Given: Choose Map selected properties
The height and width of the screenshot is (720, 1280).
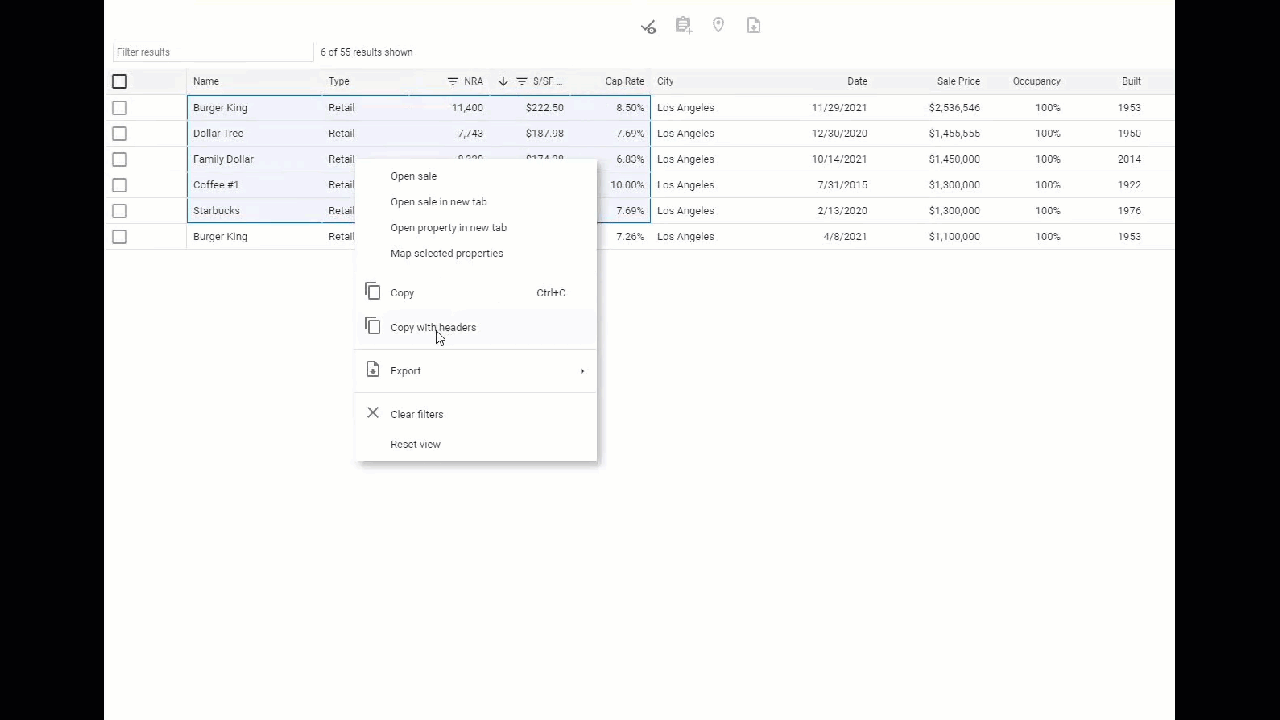Looking at the screenshot, I should point(446,253).
